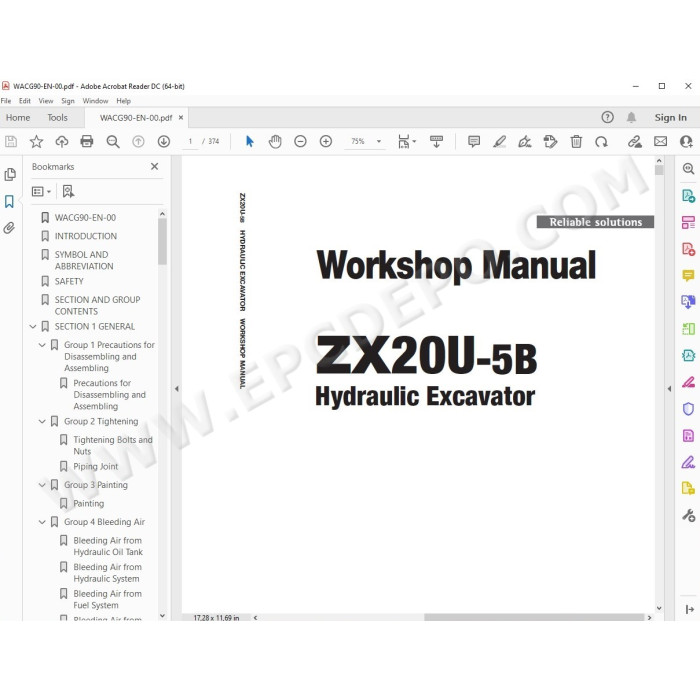
Task: Switch to the Home tab
Action: pos(18,117)
